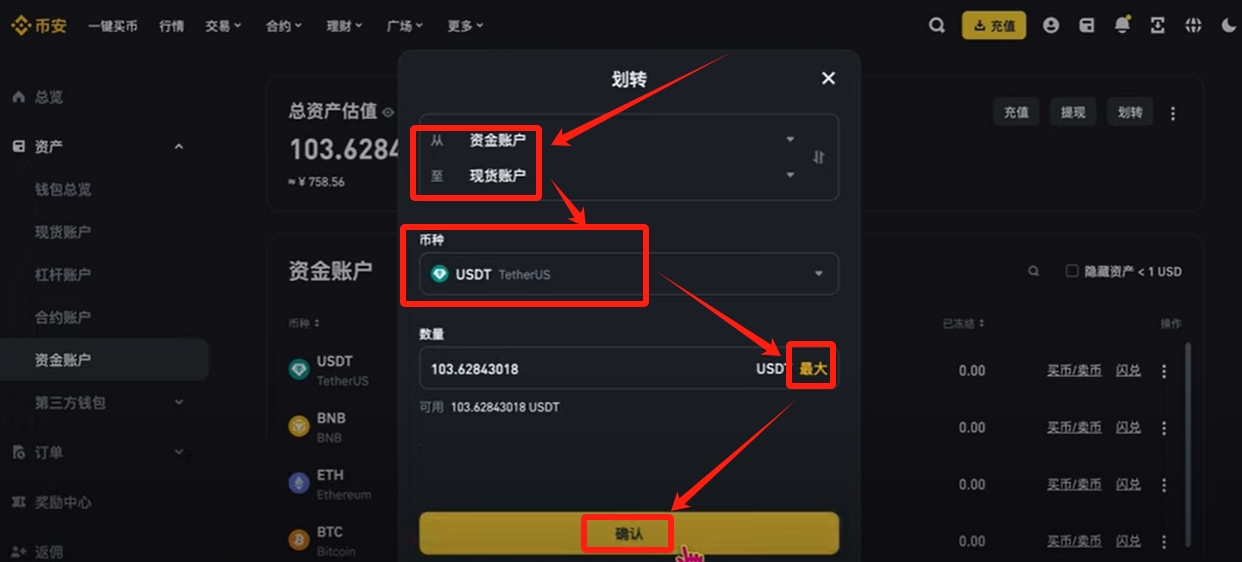Expand the from account dropdown arrow

point(790,140)
